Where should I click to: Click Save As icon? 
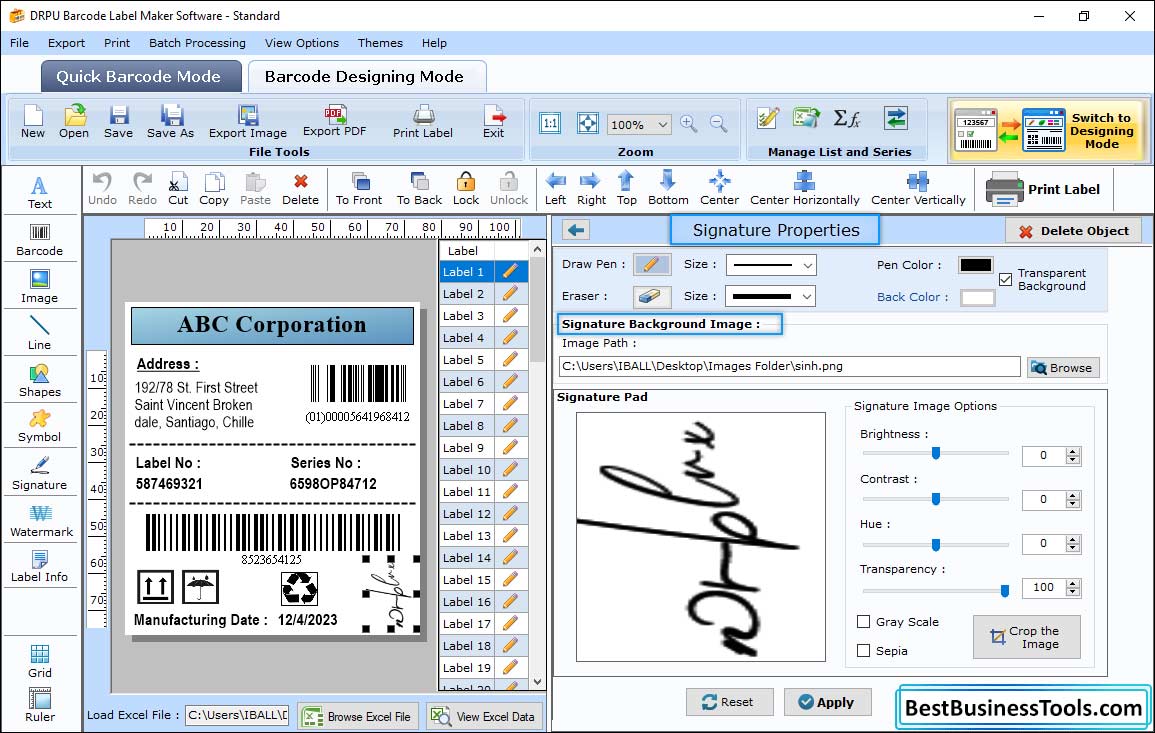(171, 122)
